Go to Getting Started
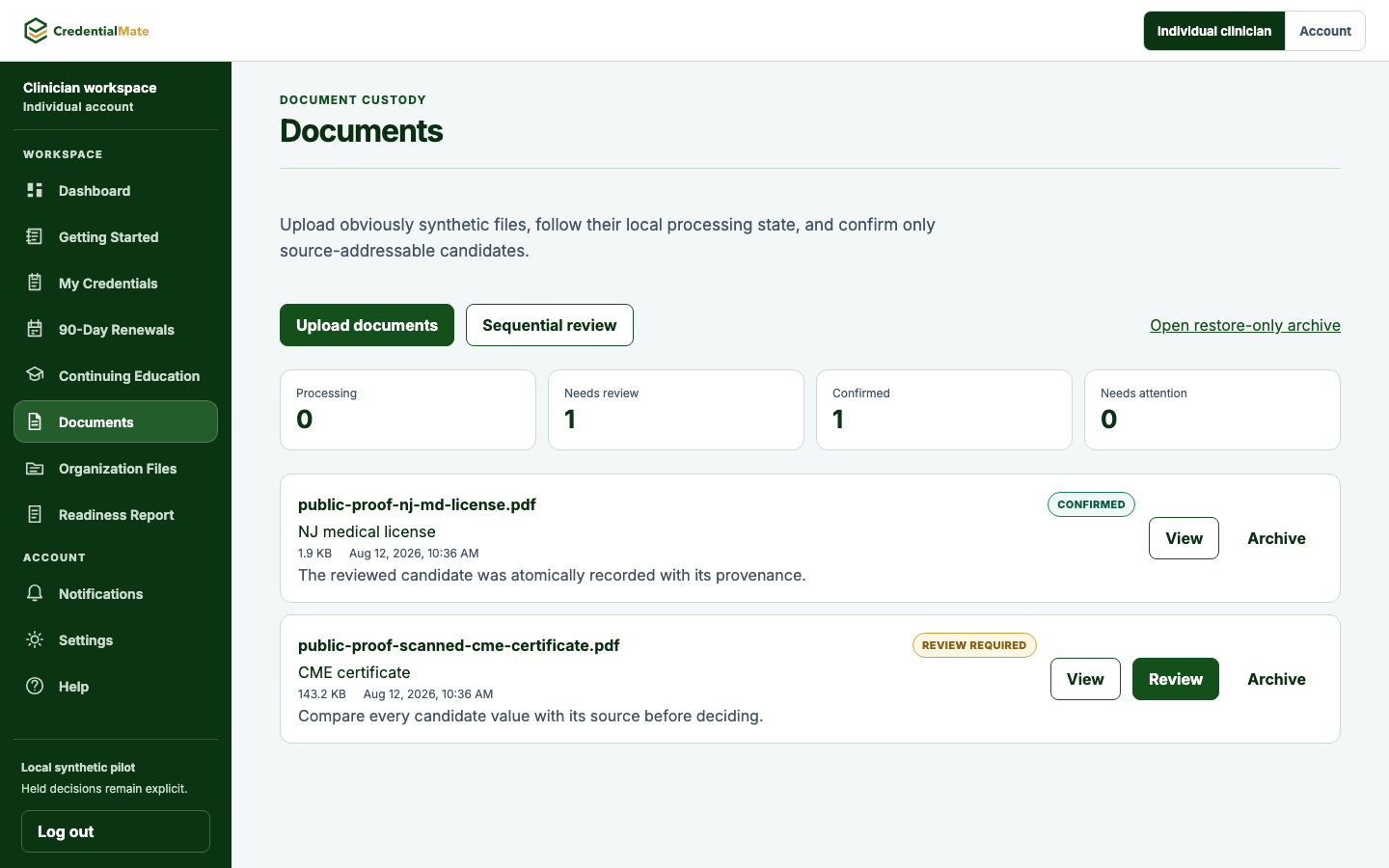 pos(116,236)
